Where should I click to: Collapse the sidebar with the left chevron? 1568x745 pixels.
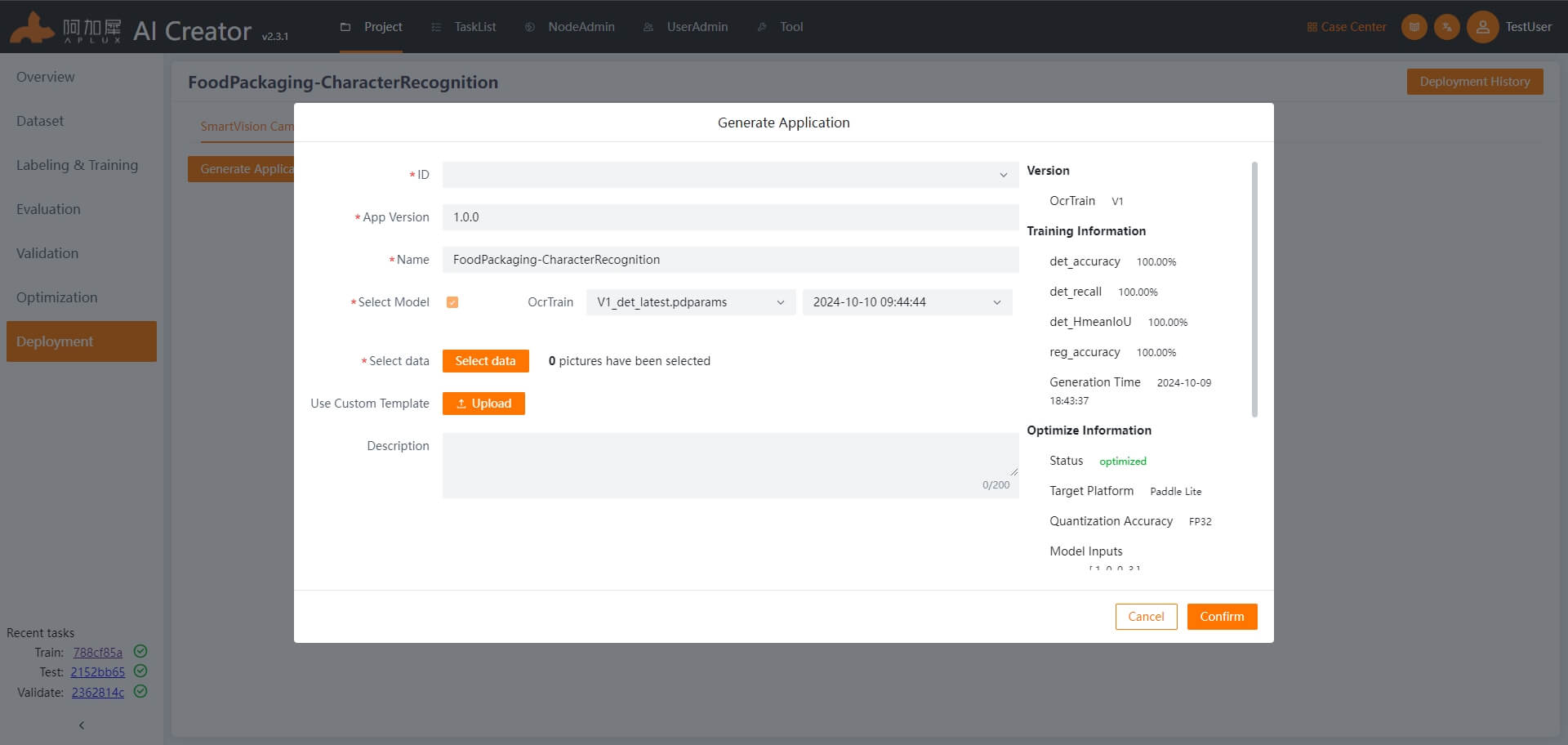[82, 725]
